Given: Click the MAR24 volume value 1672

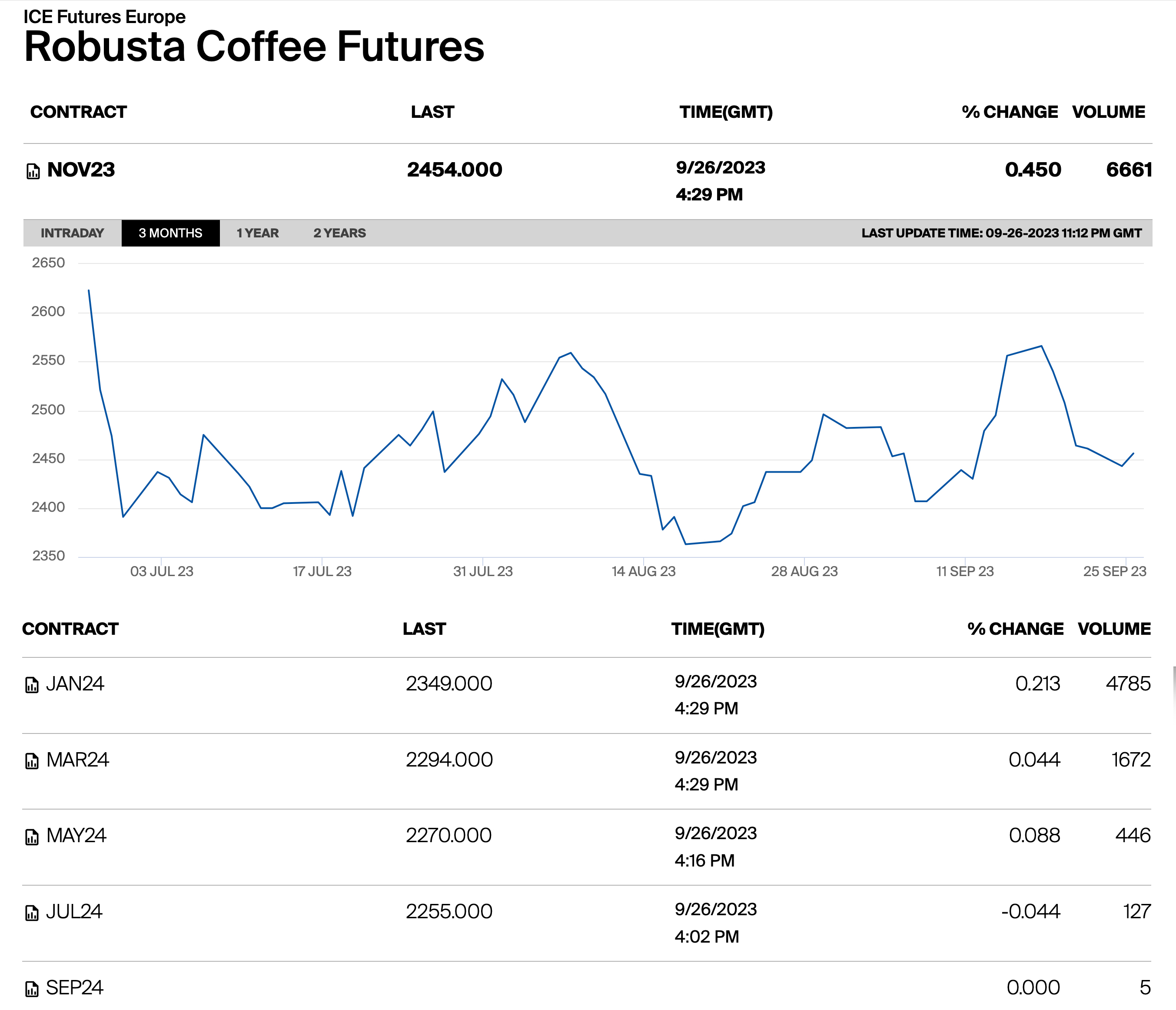Looking at the screenshot, I should pos(1131,760).
